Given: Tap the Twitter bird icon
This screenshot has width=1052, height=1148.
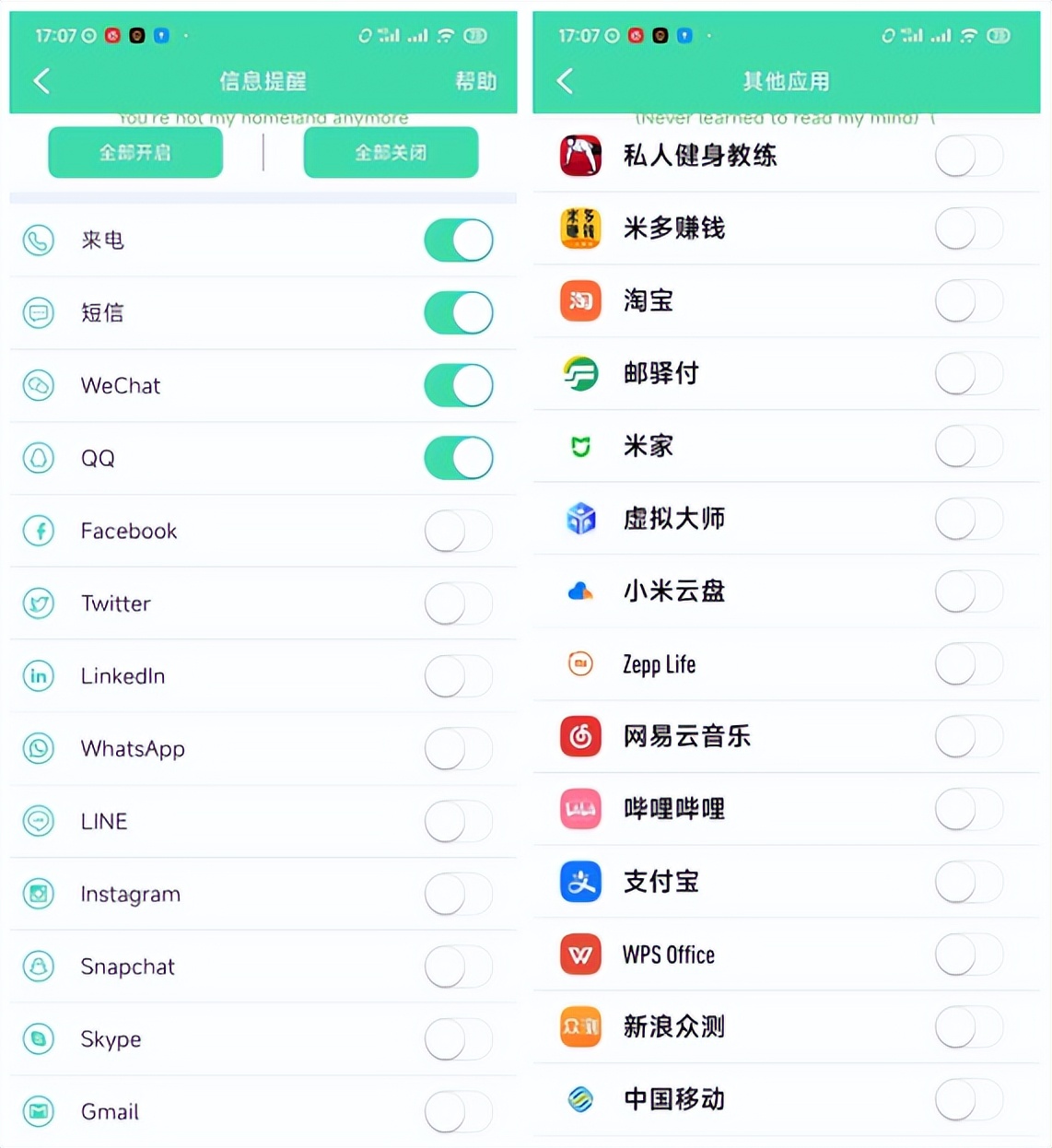Looking at the screenshot, I should point(39,603).
